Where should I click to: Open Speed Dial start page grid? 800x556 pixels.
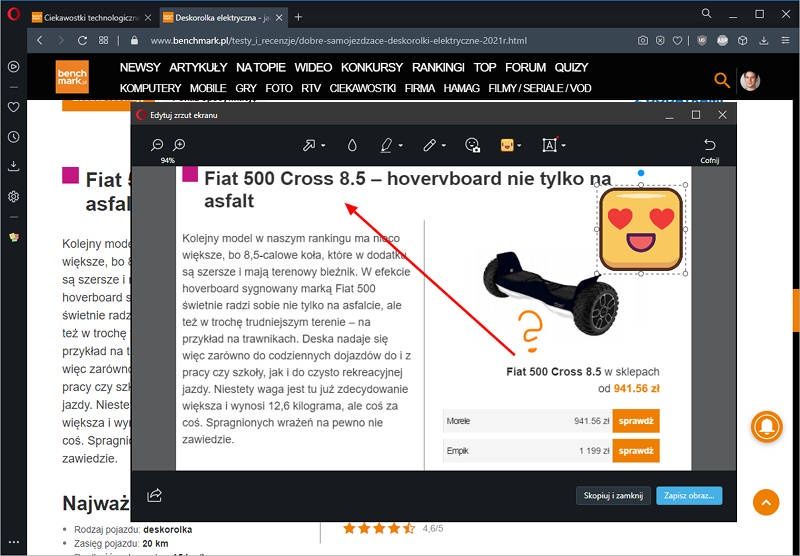(x=104, y=40)
